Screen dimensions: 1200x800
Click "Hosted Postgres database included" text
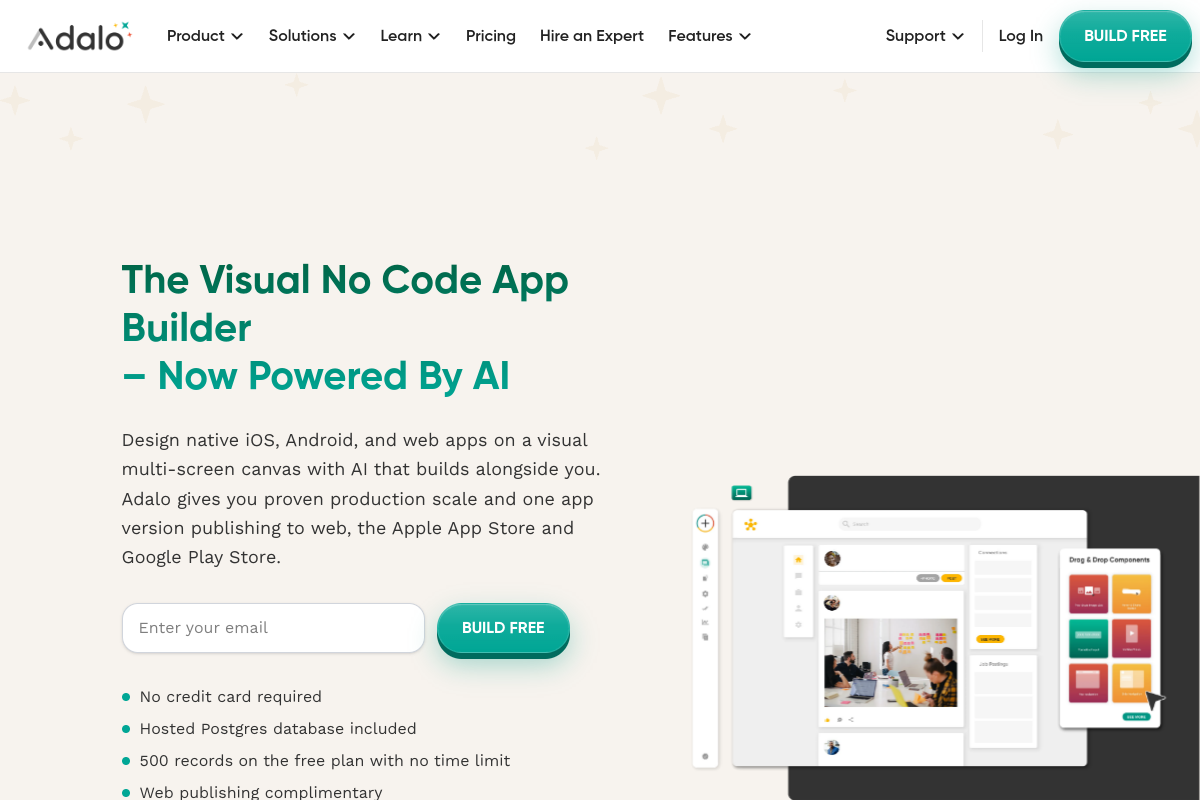coord(278,729)
